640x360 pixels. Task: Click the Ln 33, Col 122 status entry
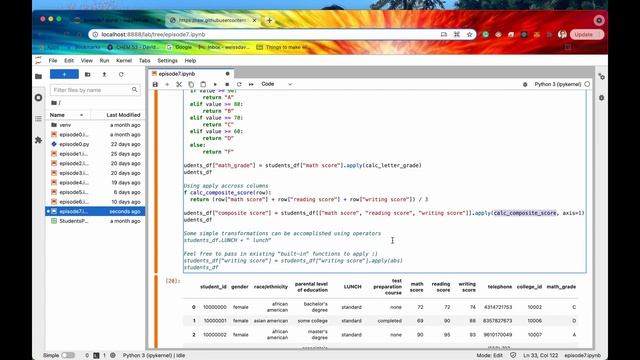(540, 356)
